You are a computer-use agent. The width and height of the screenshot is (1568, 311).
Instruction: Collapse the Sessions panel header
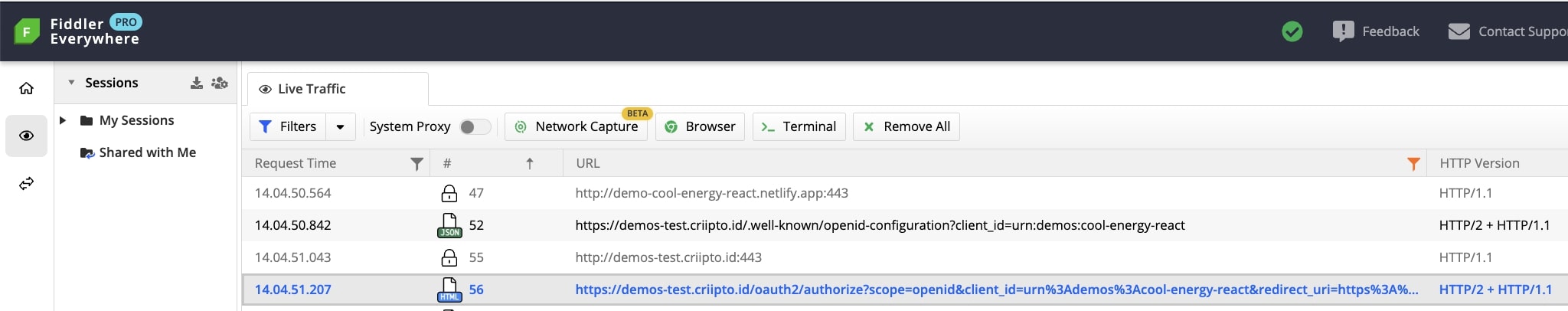click(x=71, y=83)
